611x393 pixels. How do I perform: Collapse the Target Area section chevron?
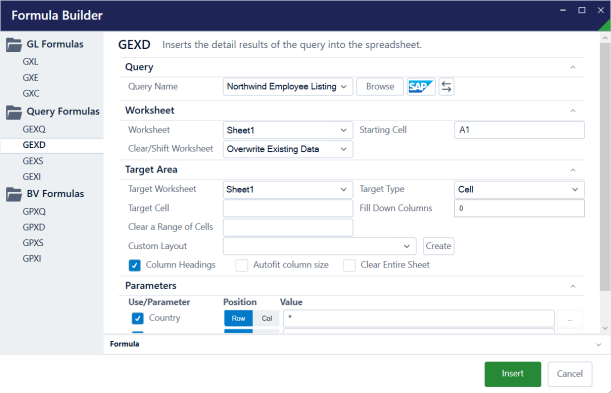pos(573,170)
